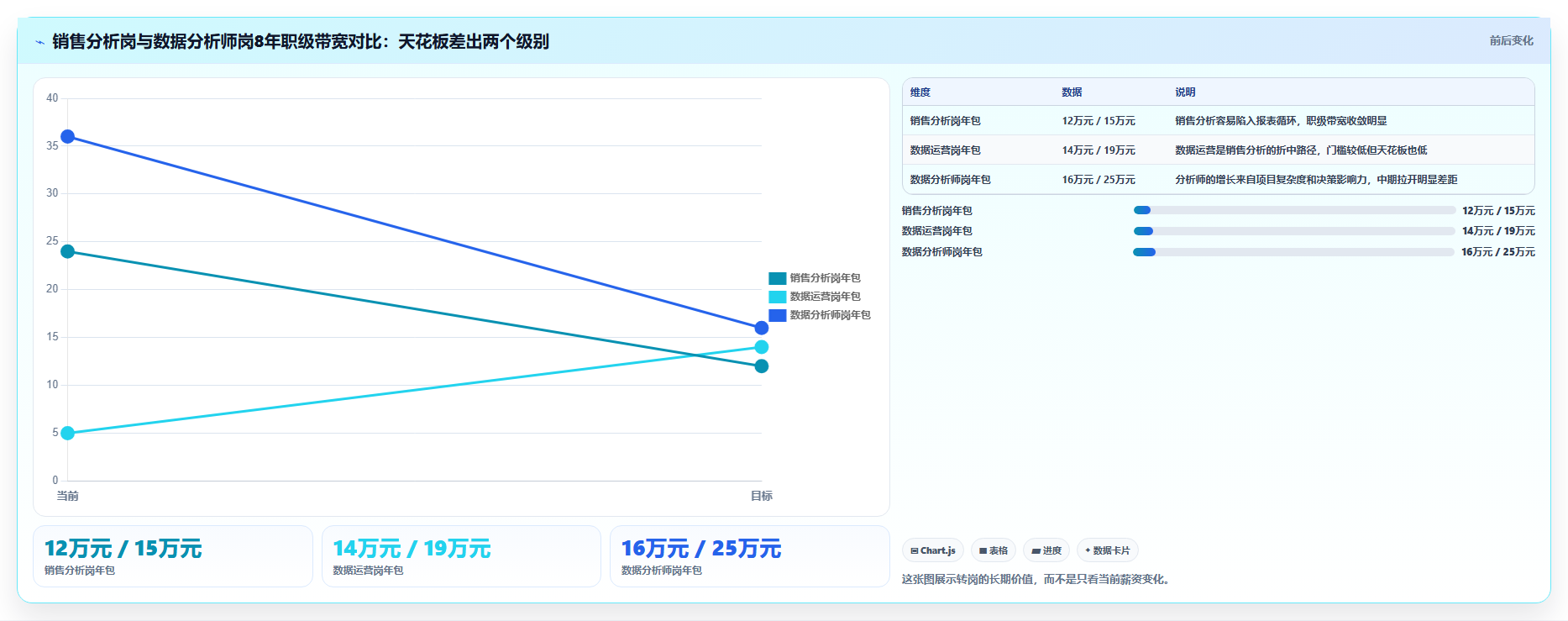
Task: Select table cell 数据分析师岗年包
Action: (951, 180)
